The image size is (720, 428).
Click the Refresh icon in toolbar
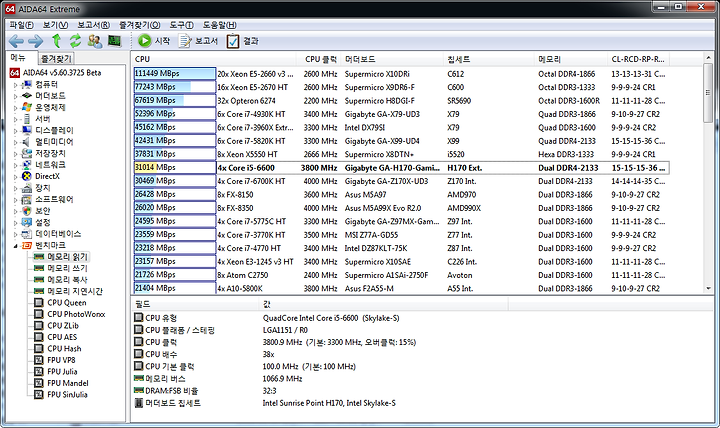(75, 41)
